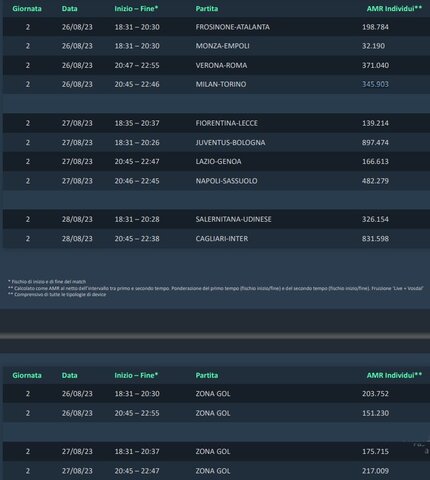430x480 pixels.
Task: Click the time range 18:31 – 20:26
Action: 137,143
